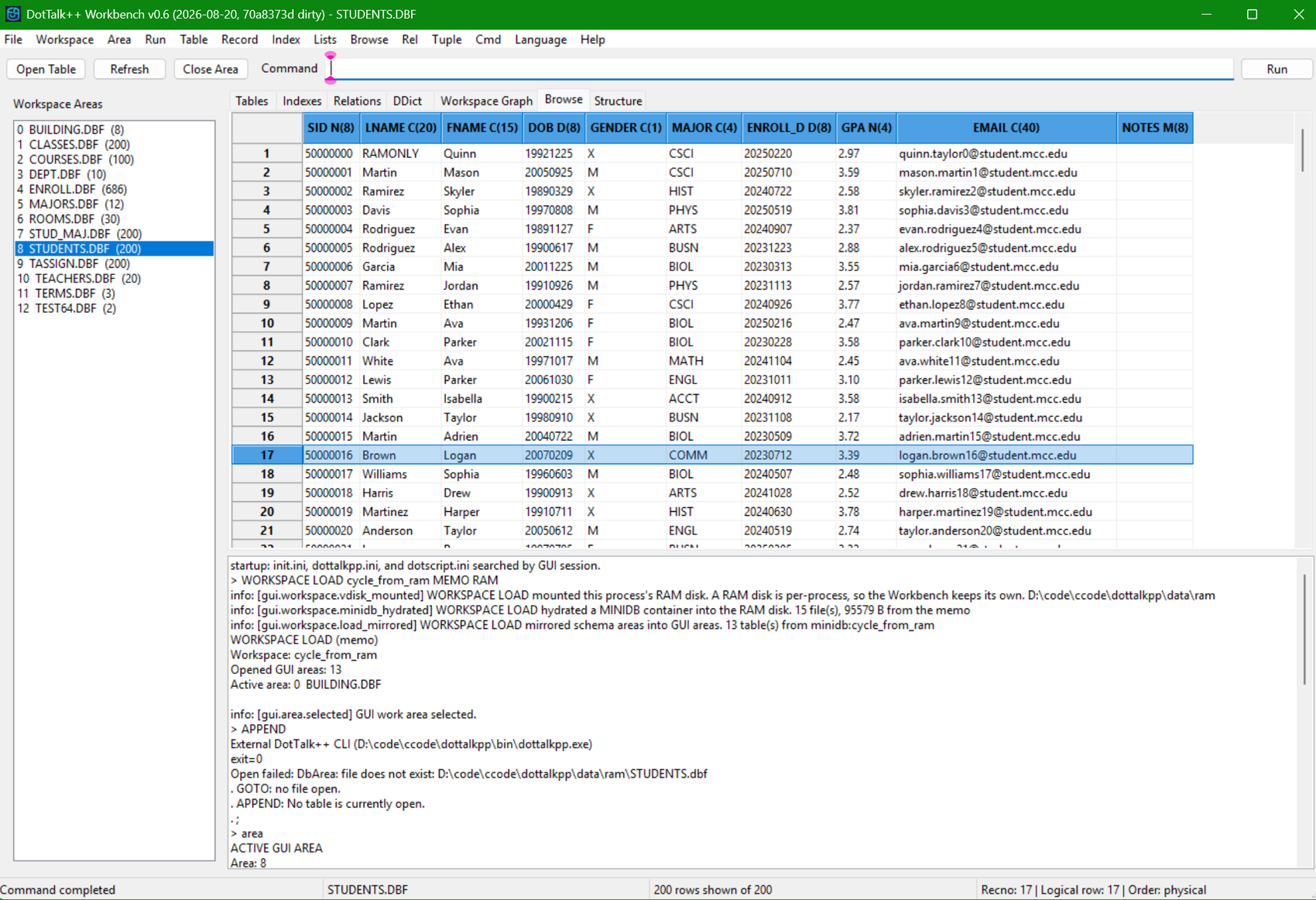Click the EMAIL C(40) column header
1316x900 pixels.
(x=1006, y=128)
